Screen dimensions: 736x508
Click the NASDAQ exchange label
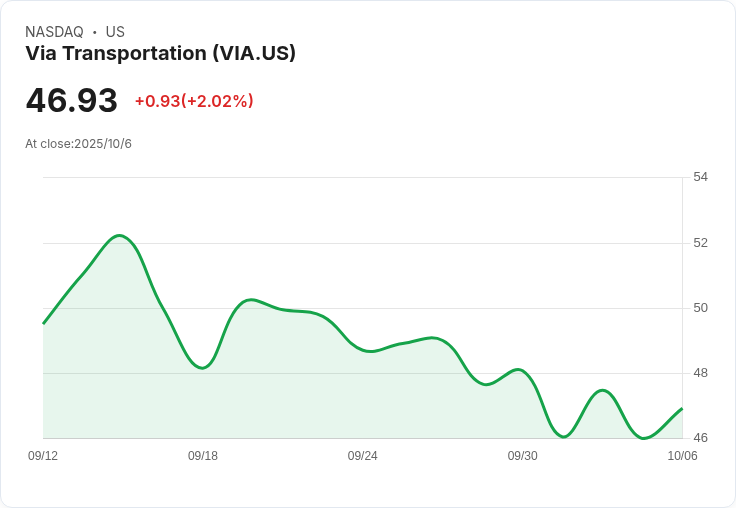click(x=54, y=32)
